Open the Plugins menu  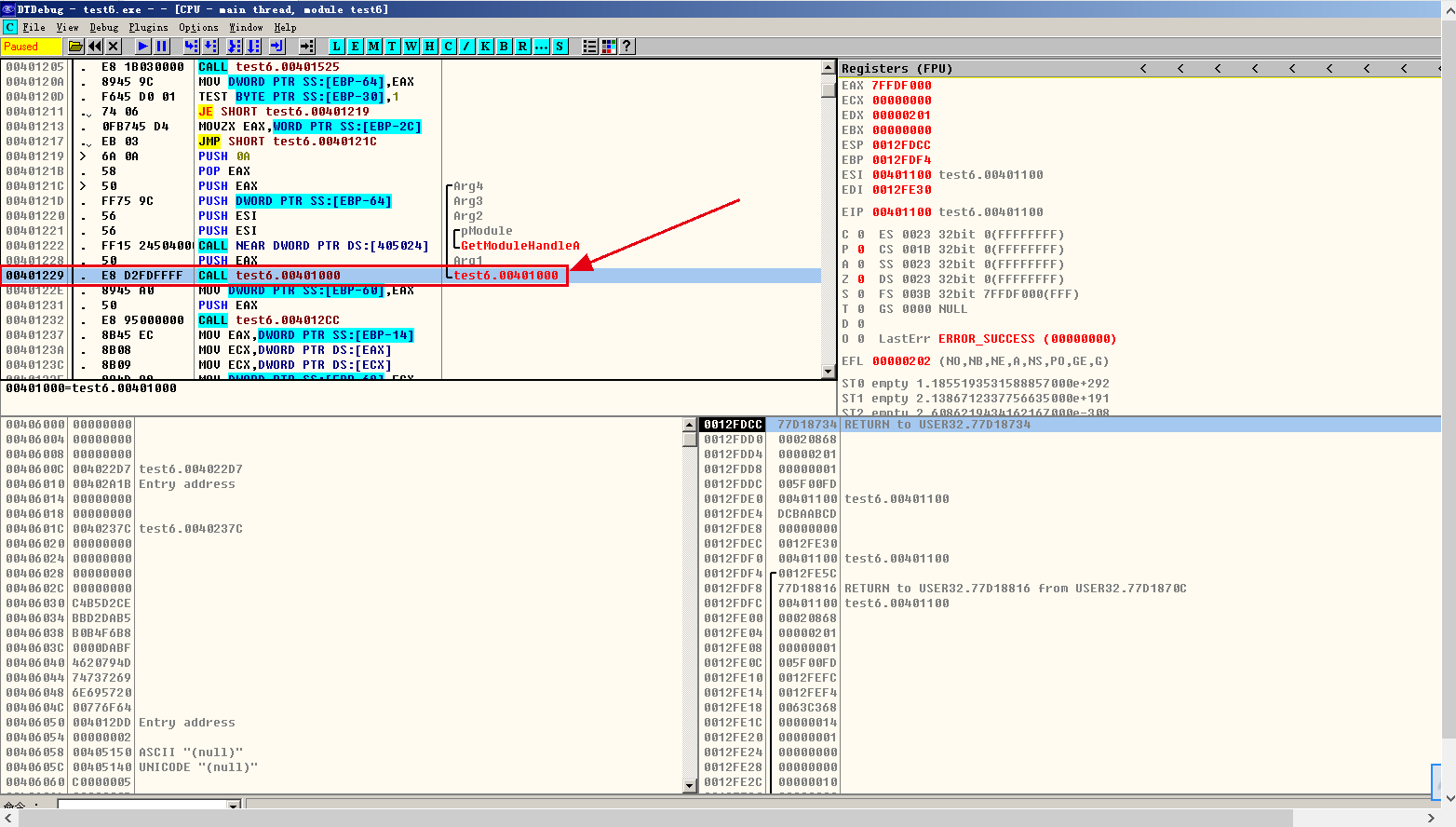(149, 27)
